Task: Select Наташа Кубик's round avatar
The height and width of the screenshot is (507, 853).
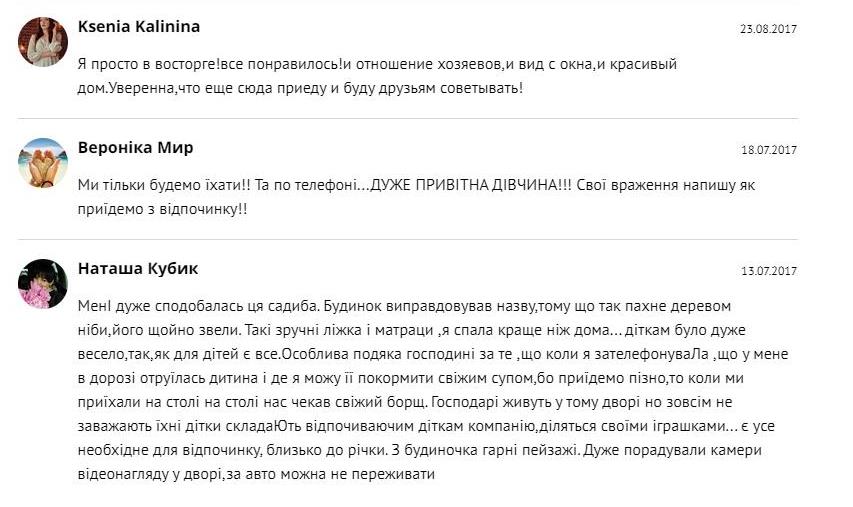Action: point(42,283)
